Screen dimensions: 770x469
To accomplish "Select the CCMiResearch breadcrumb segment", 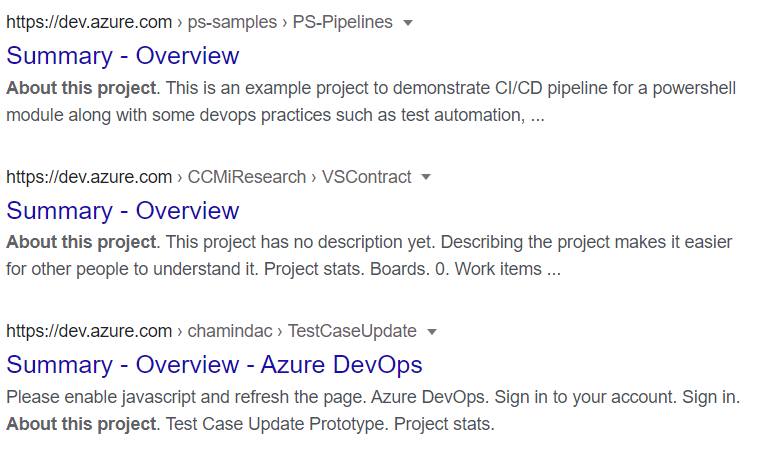I will click(247, 177).
